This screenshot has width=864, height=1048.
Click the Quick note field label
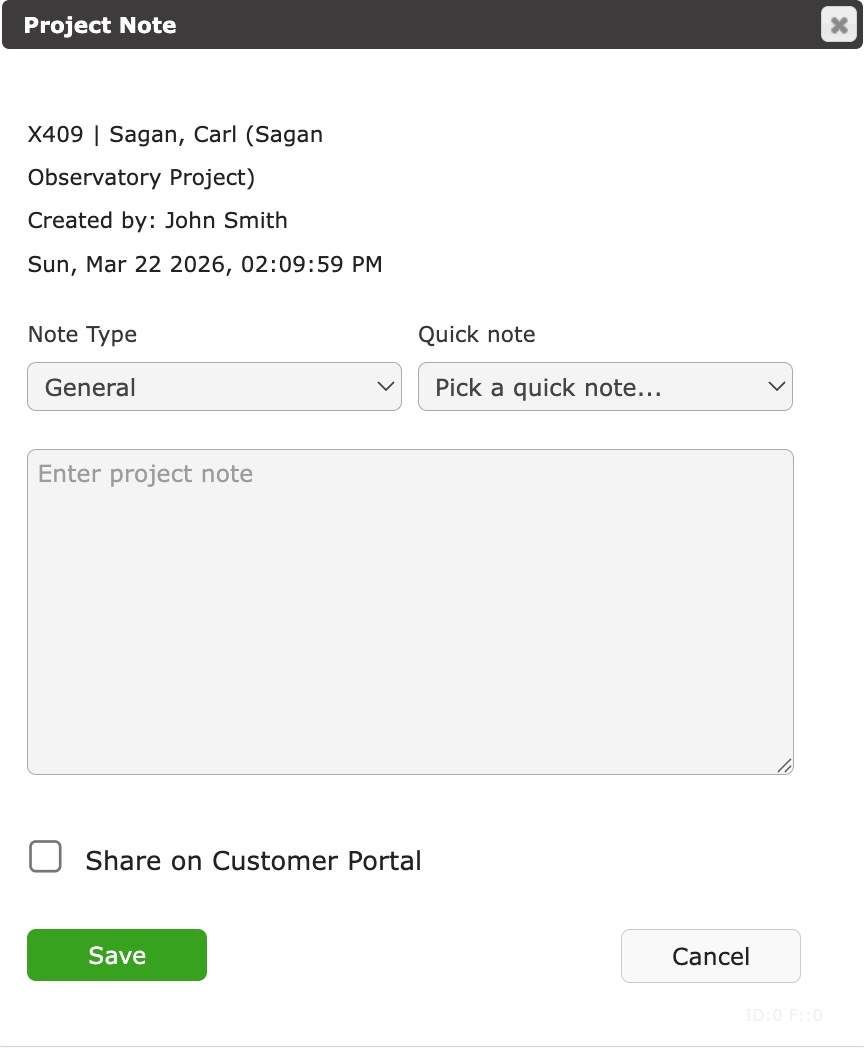pyautogui.click(x=477, y=335)
